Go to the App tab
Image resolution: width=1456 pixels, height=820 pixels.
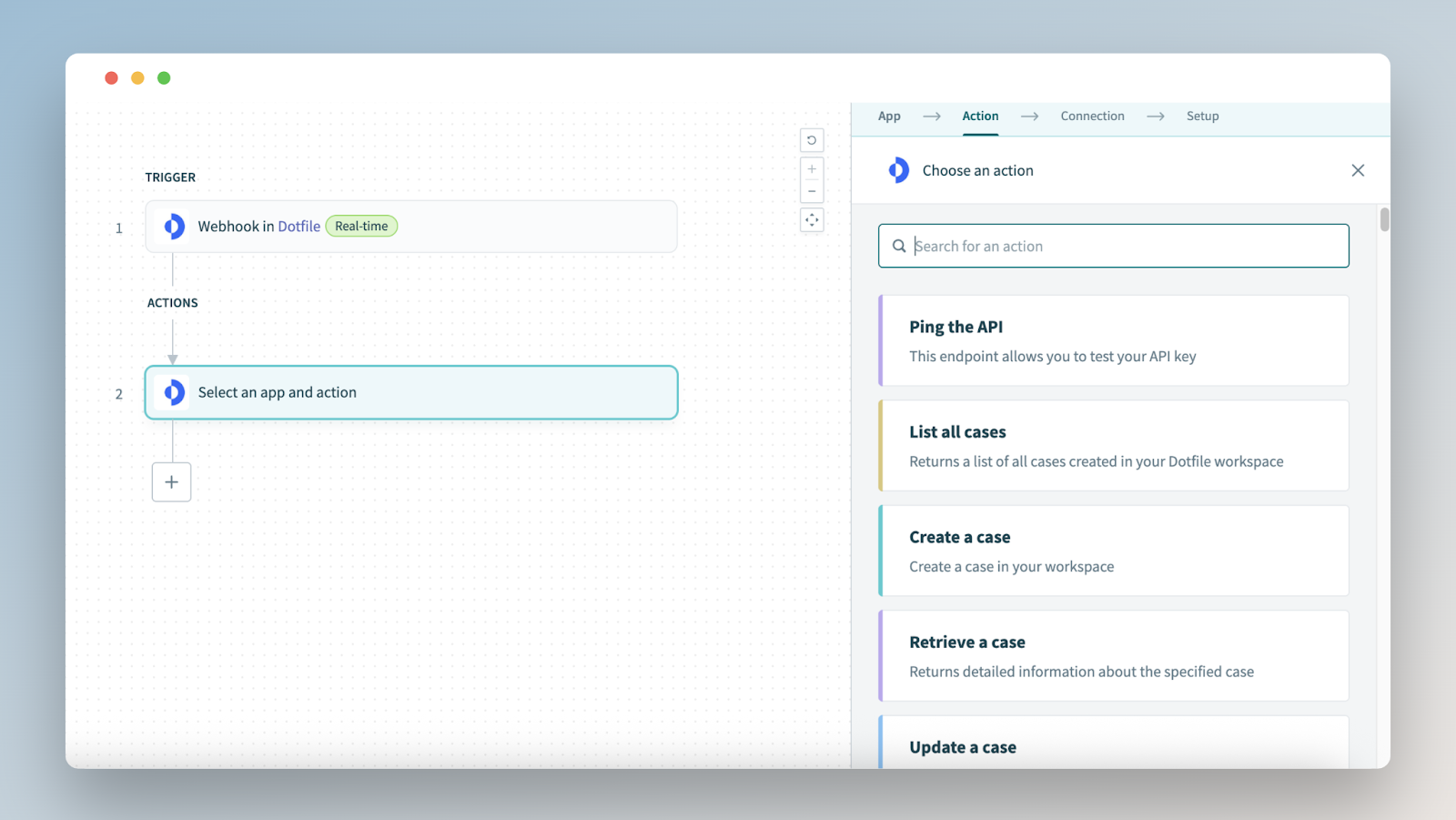click(889, 116)
